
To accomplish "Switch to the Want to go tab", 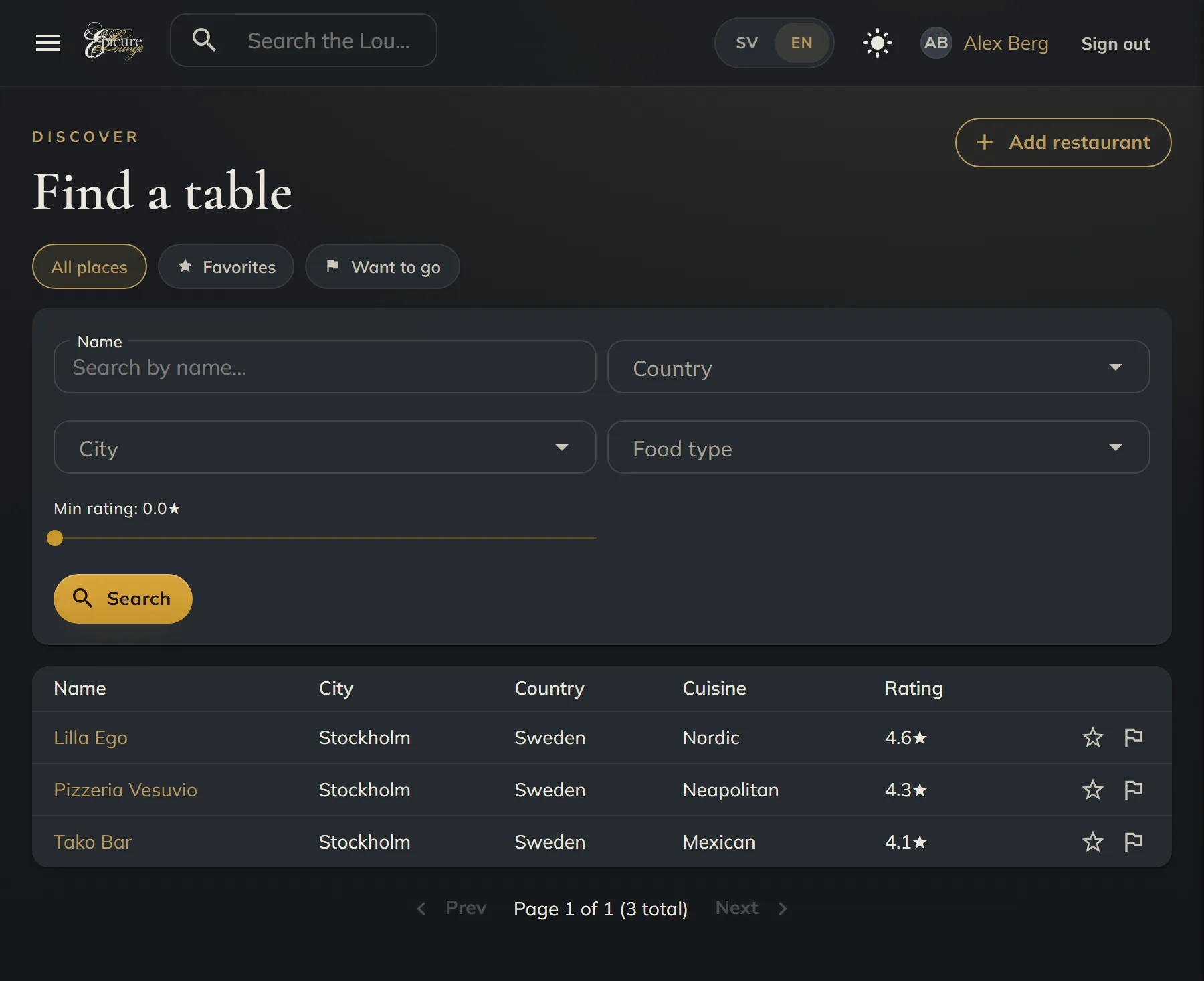I will pos(383,266).
